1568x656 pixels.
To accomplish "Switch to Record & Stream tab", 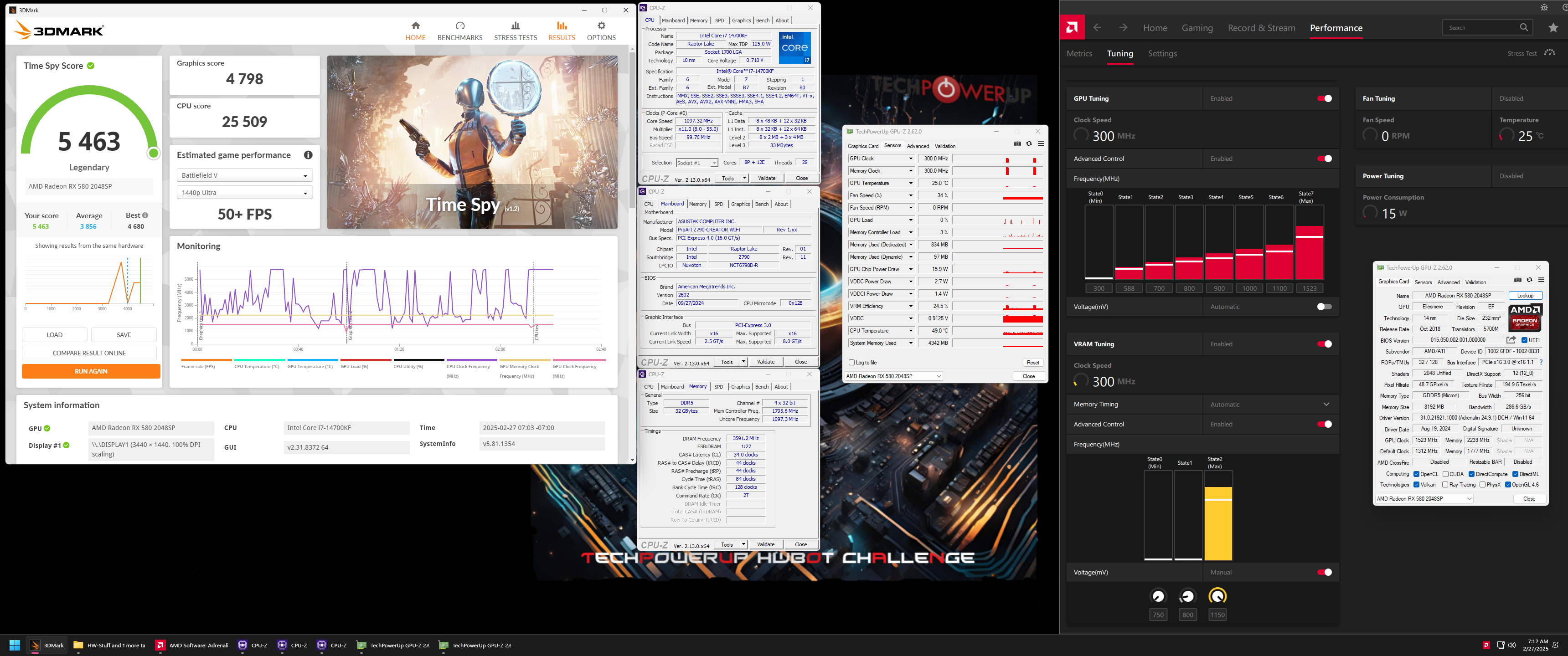I will click(1261, 28).
